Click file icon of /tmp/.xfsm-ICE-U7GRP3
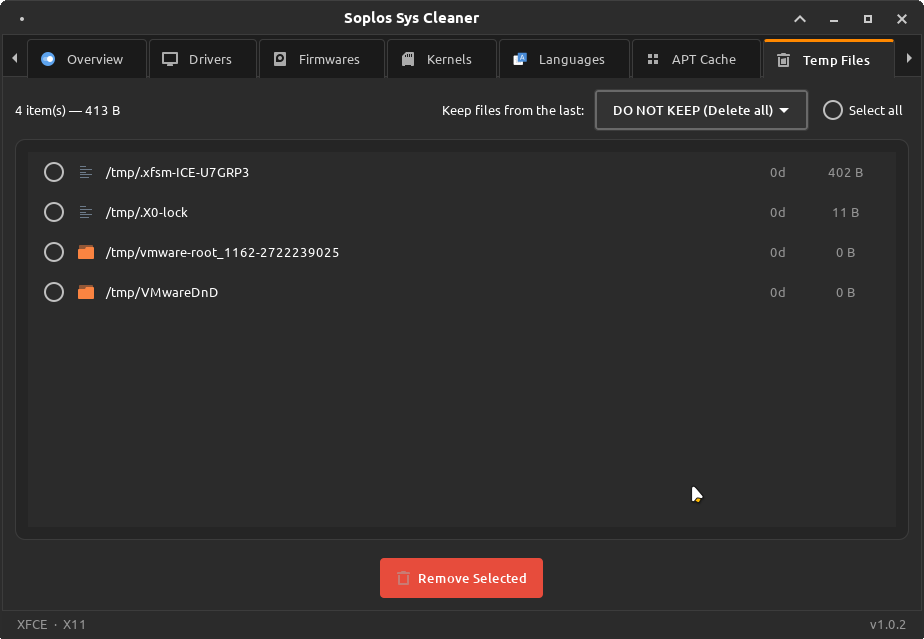The height and width of the screenshot is (639, 924). (85, 172)
